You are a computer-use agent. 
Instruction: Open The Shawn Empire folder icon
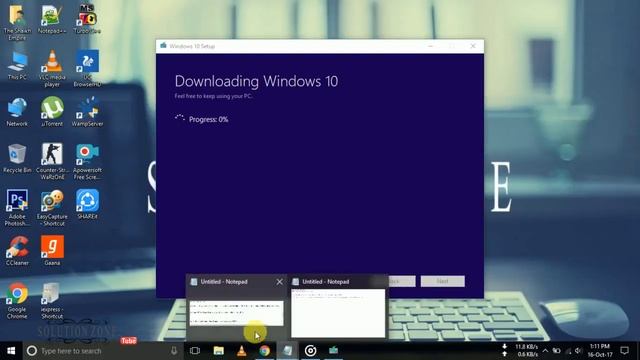pyautogui.click(x=17, y=22)
